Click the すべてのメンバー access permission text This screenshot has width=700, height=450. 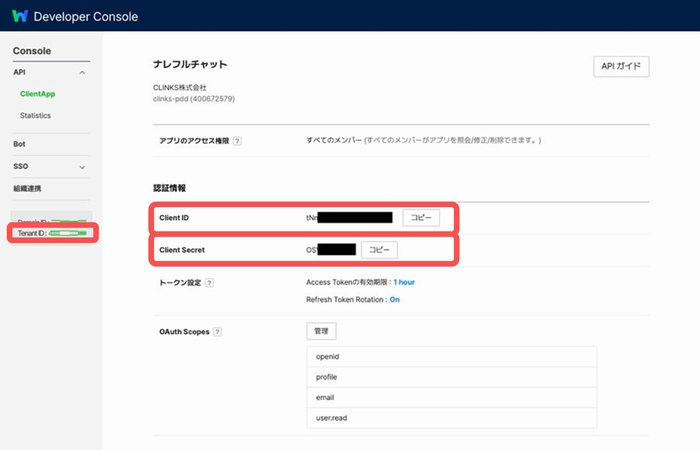pos(333,140)
